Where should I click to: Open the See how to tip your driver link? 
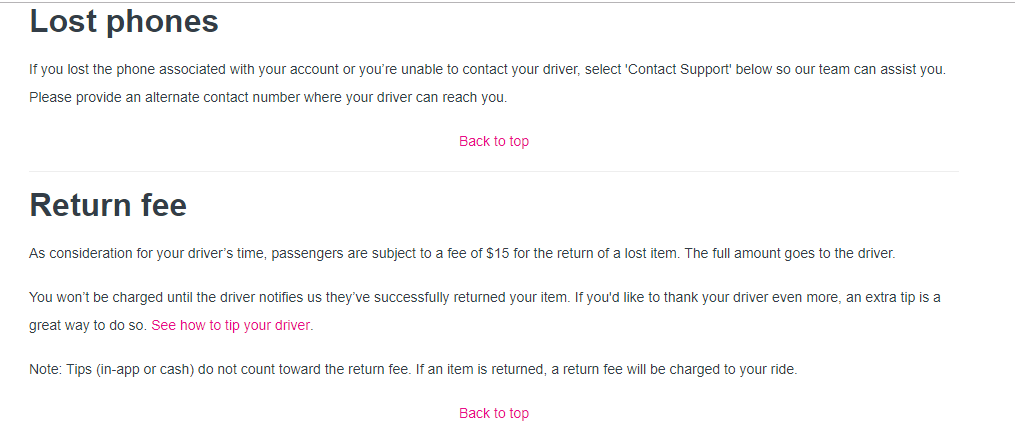point(231,325)
